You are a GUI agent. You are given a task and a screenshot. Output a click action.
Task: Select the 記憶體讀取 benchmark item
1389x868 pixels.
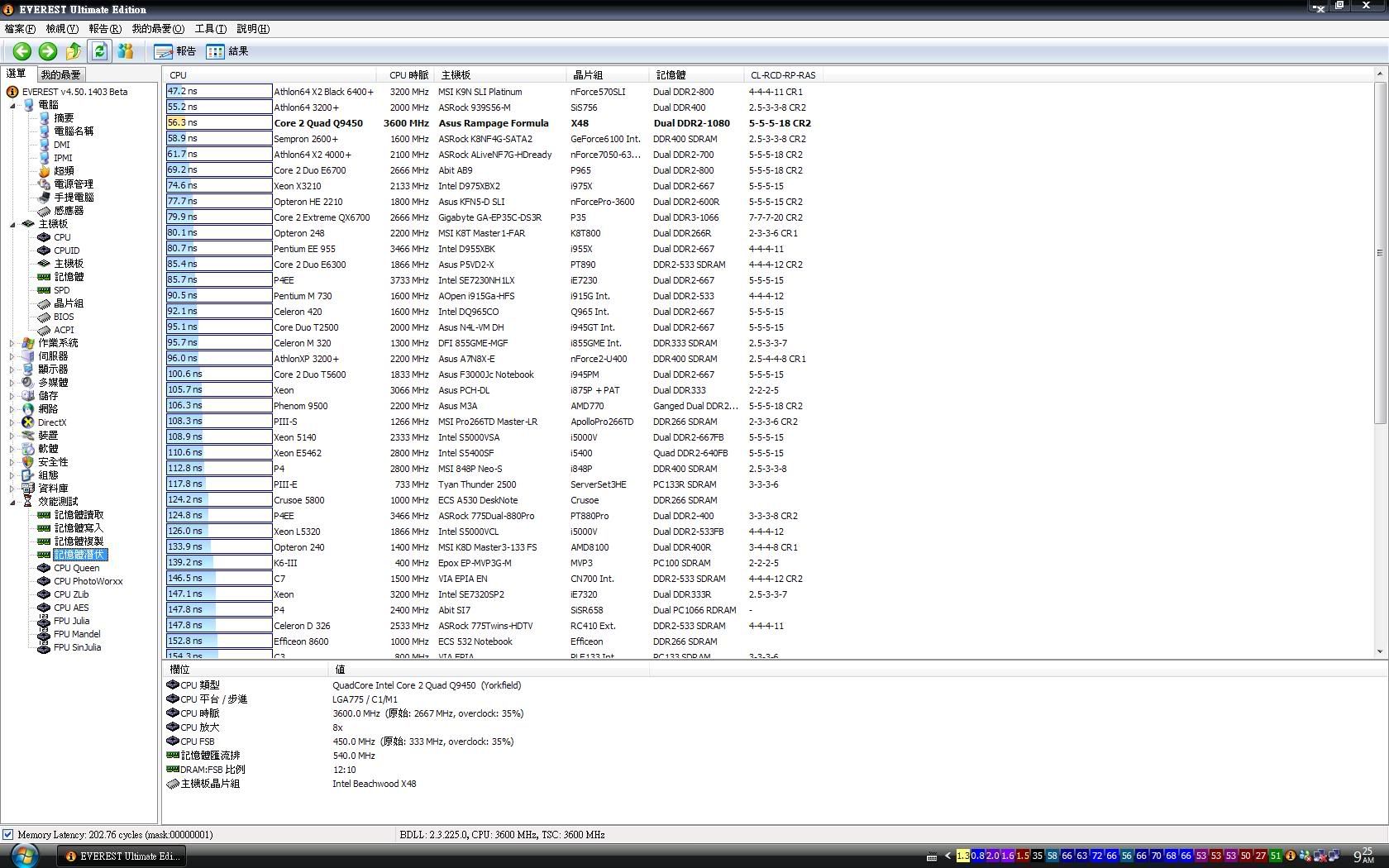point(79,515)
